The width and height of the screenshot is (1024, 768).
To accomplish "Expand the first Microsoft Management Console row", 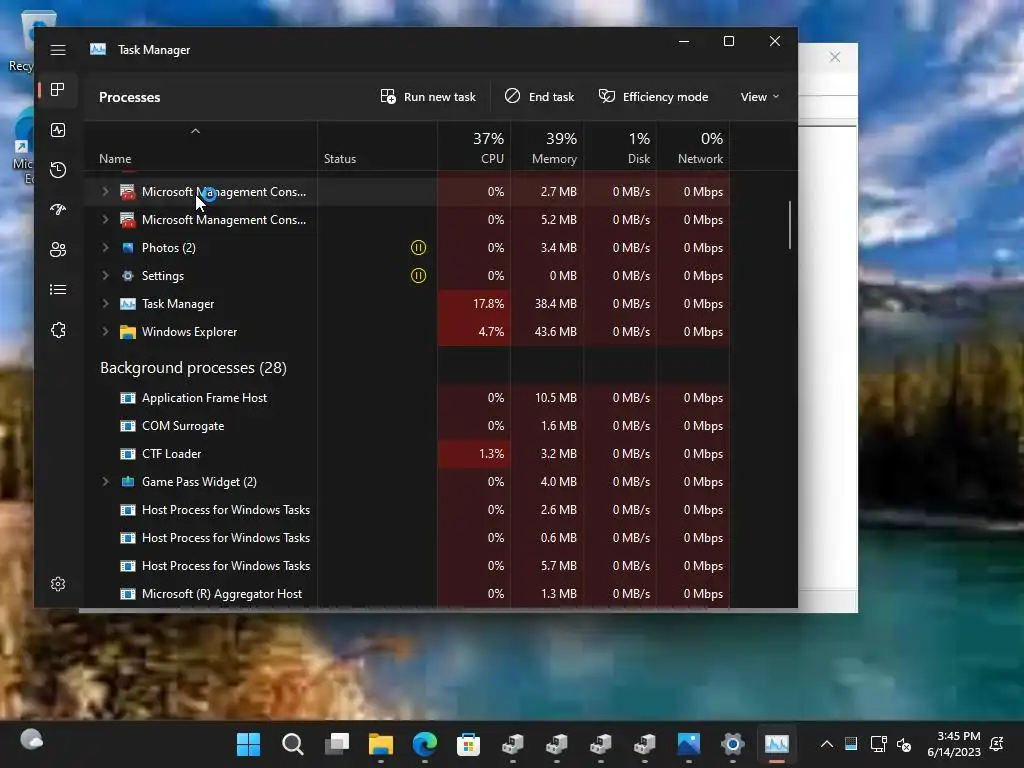I will tap(105, 191).
